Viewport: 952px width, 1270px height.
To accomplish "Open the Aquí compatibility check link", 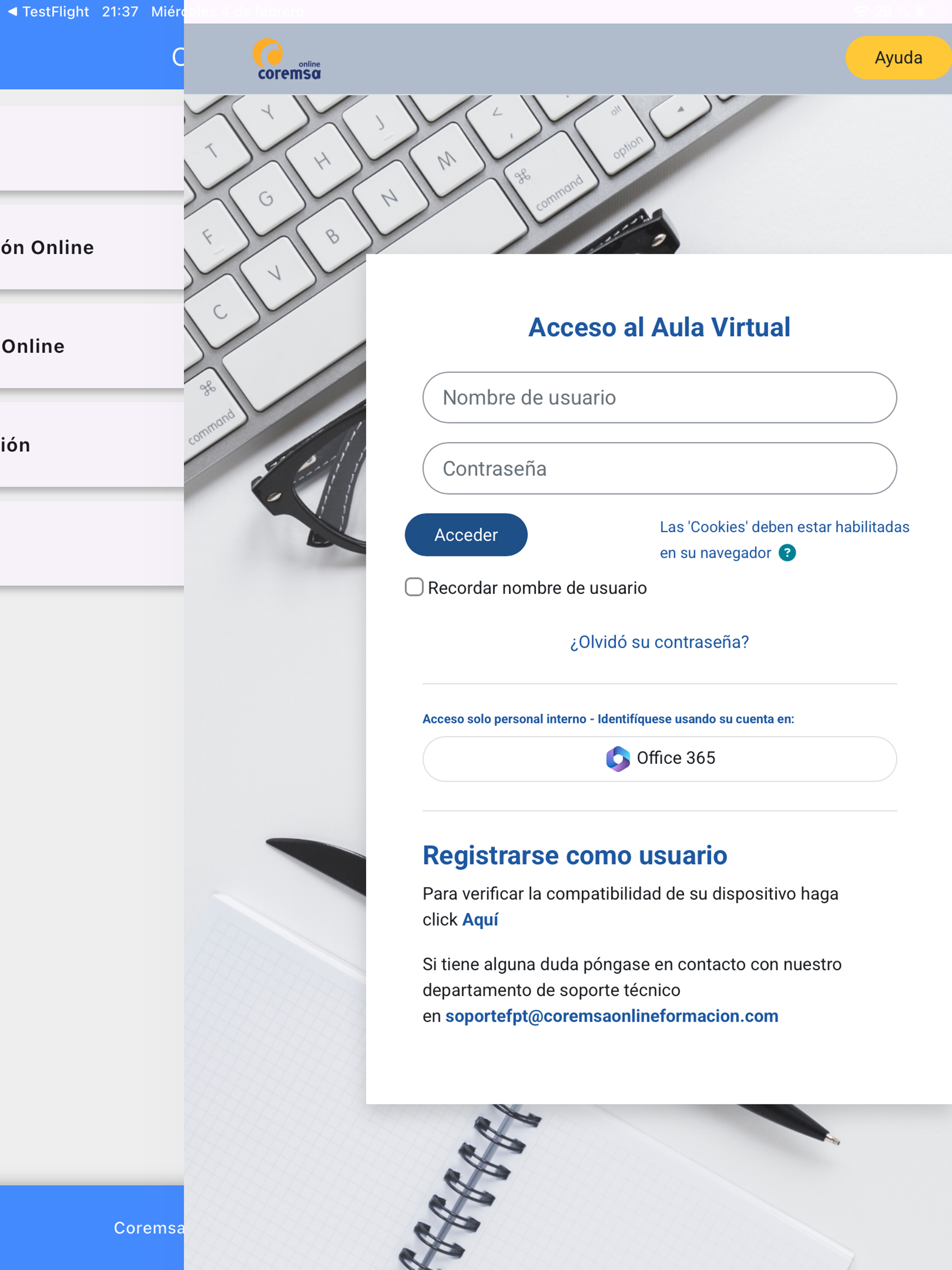I will tap(480, 919).
